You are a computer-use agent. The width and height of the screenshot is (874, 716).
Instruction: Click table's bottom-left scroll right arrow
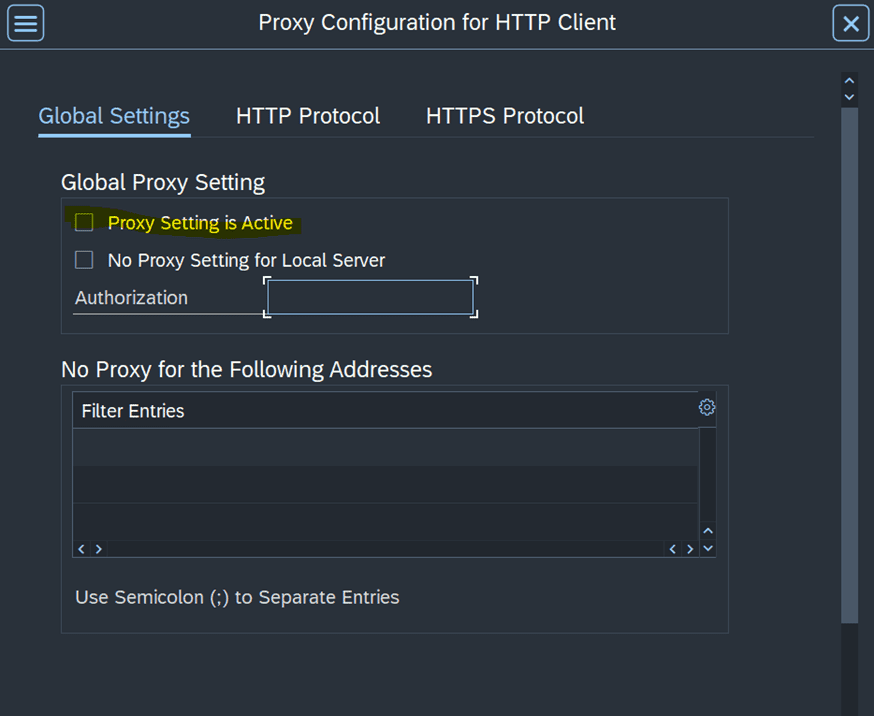[x=99, y=549]
